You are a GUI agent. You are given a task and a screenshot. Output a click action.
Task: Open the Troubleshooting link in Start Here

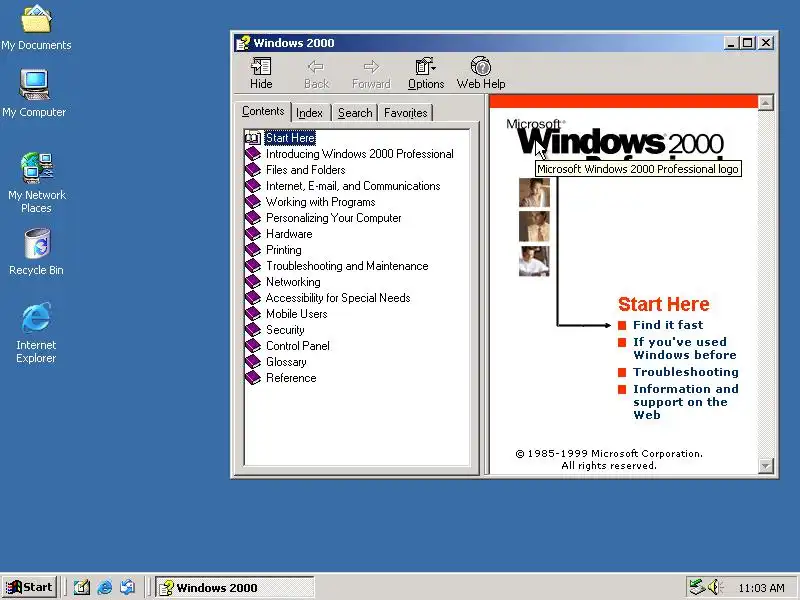click(x=686, y=372)
